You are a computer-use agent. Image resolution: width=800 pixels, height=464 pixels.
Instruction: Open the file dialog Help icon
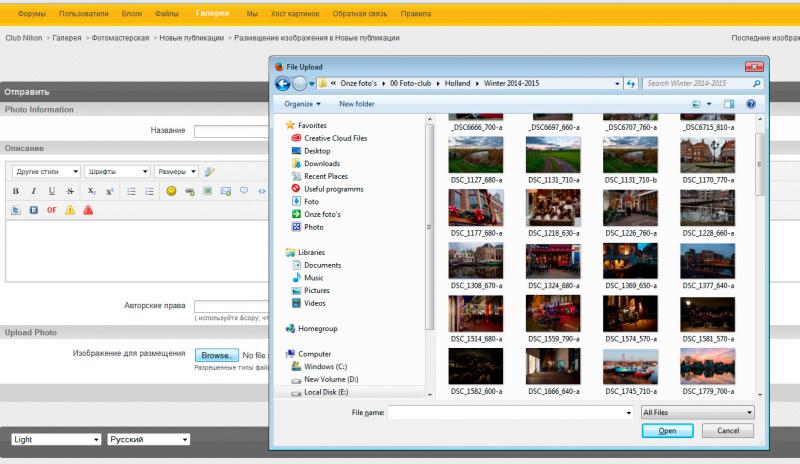[x=751, y=104]
